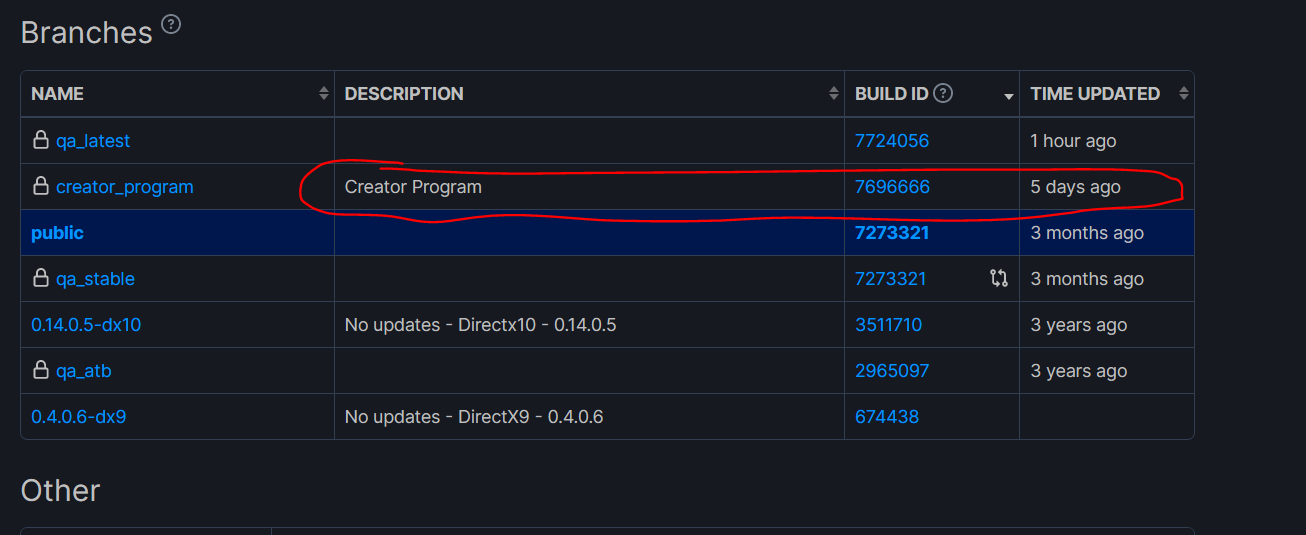The width and height of the screenshot is (1306, 535).
Task: Open build ID 7724056
Action: pos(892,141)
